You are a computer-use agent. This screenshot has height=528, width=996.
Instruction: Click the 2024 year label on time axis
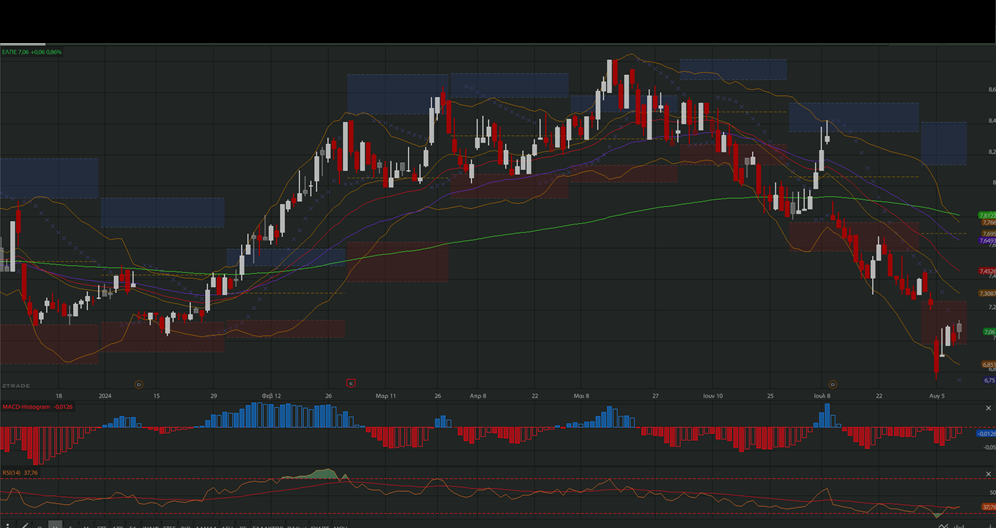(x=105, y=396)
